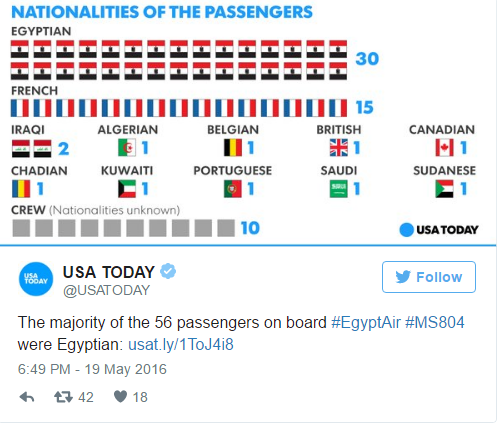Click the British flag icon

click(x=339, y=147)
